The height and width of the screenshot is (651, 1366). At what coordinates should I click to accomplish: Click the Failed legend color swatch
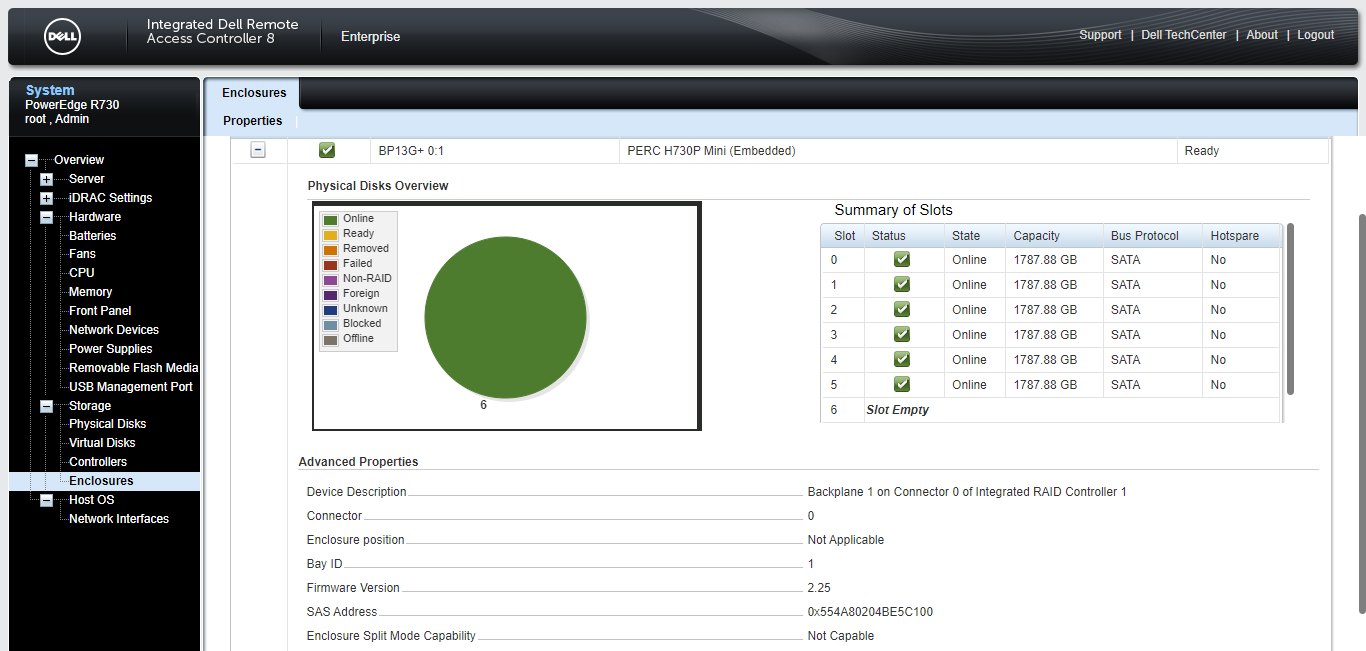[330, 264]
